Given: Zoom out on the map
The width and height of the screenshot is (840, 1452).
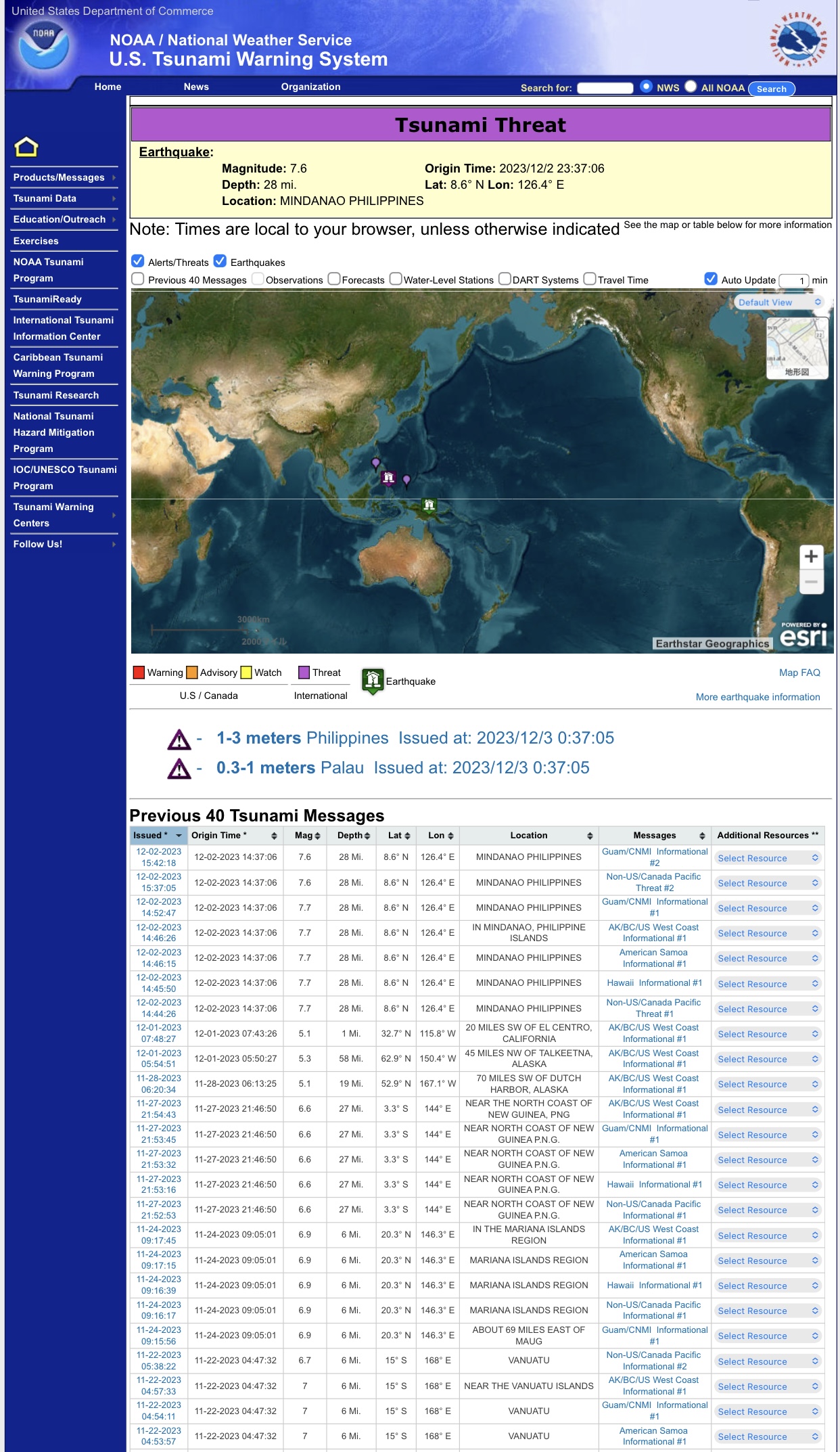Looking at the screenshot, I should [811, 582].
